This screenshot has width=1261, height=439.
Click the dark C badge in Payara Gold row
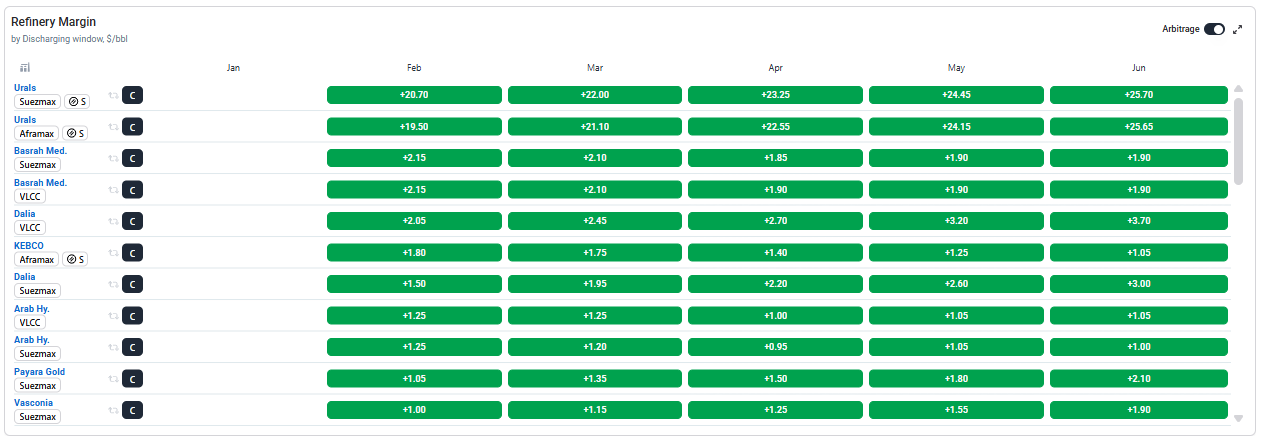tap(133, 379)
